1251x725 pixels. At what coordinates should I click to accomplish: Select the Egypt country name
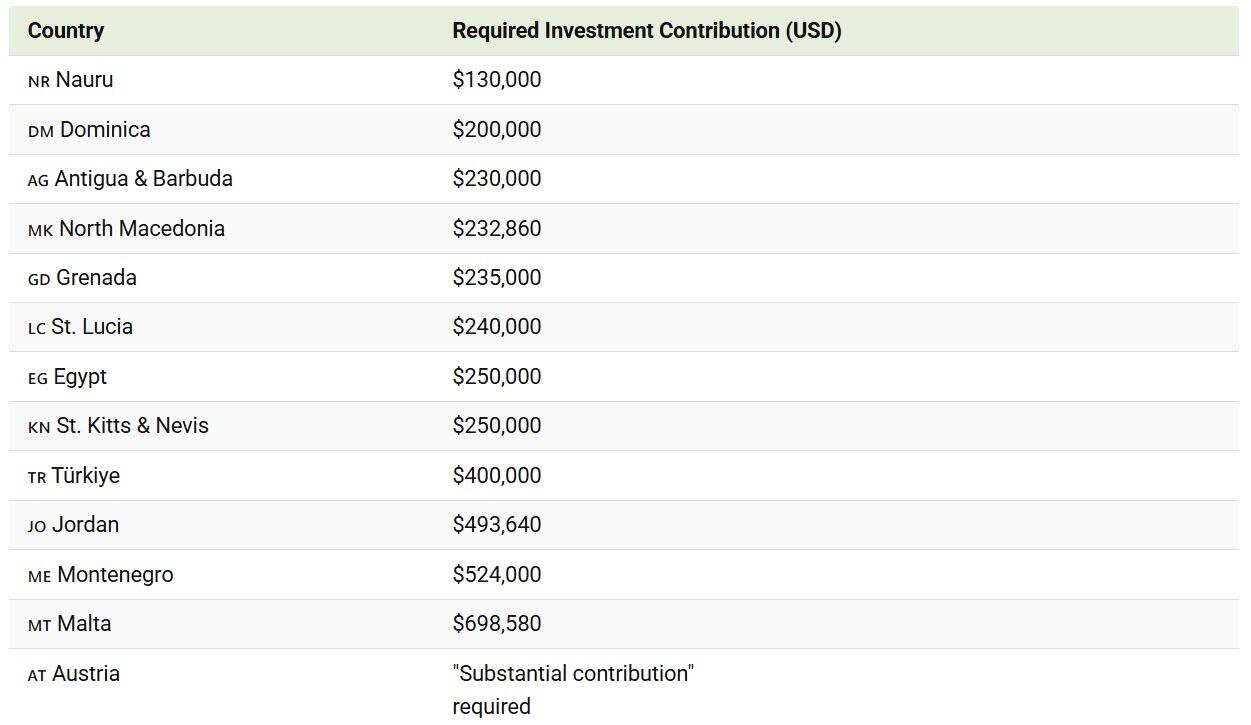80,377
